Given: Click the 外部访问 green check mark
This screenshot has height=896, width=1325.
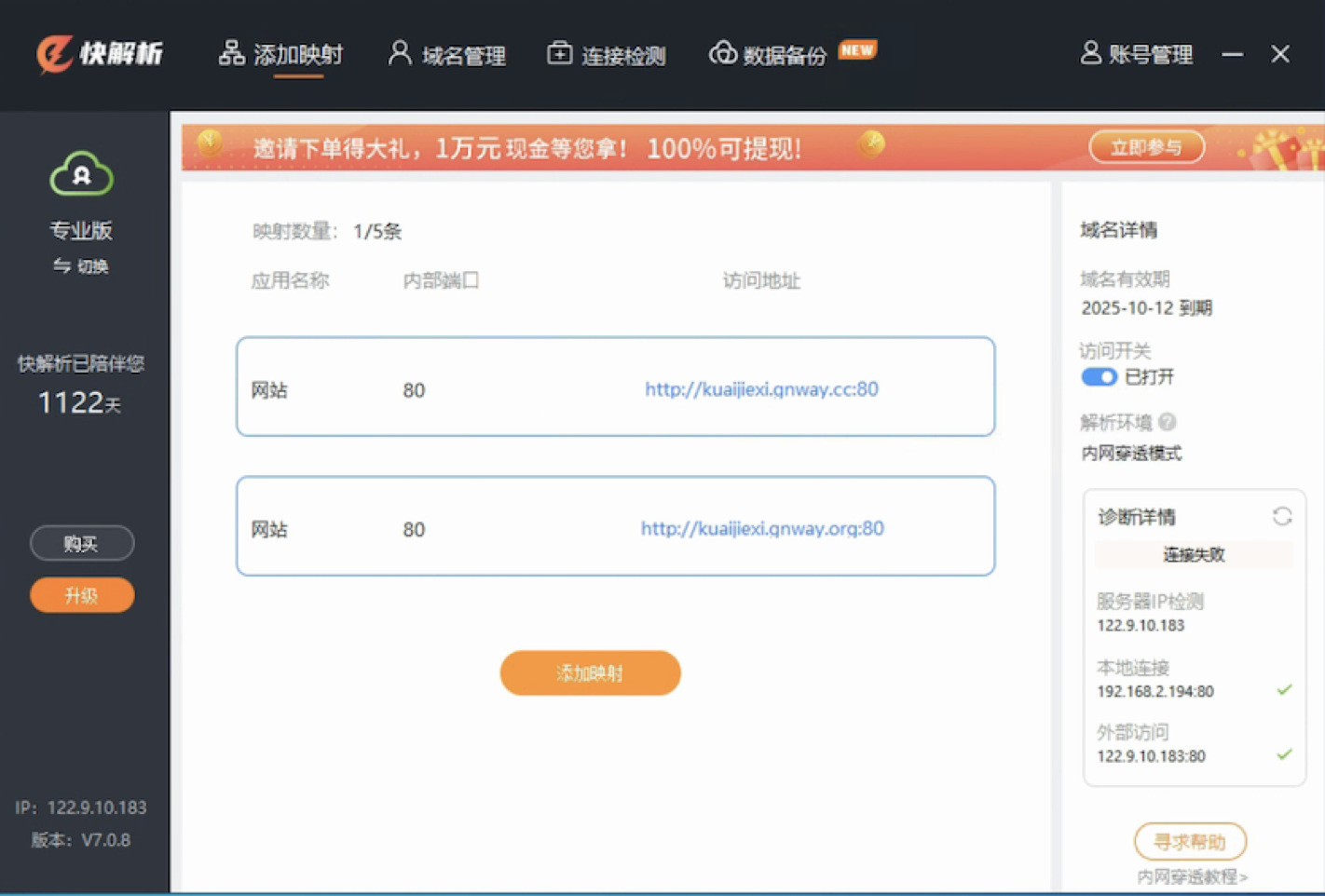Looking at the screenshot, I should tap(1284, 754).
